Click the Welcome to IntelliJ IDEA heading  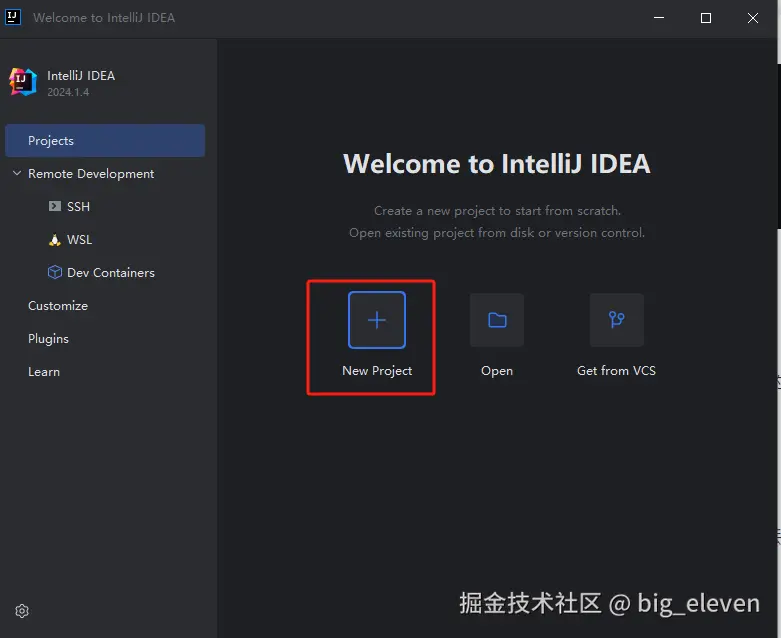(x=497, y=163)
